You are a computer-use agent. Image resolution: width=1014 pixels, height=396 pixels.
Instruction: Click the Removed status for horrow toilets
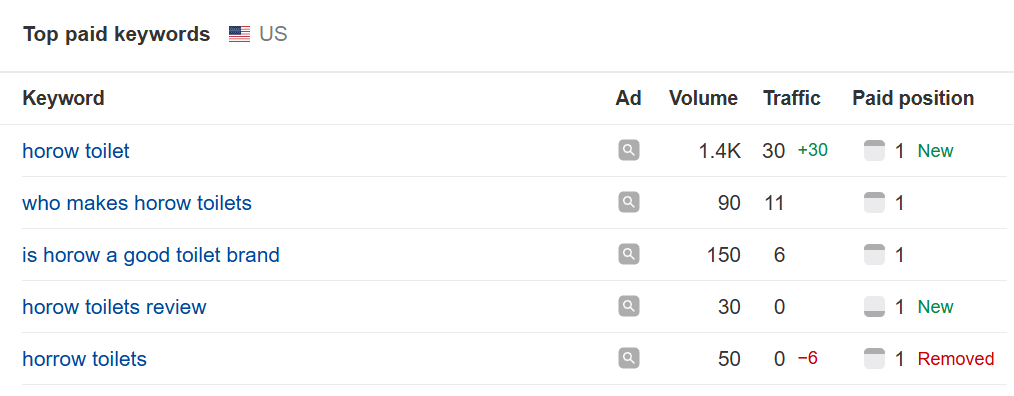[956, 358]
